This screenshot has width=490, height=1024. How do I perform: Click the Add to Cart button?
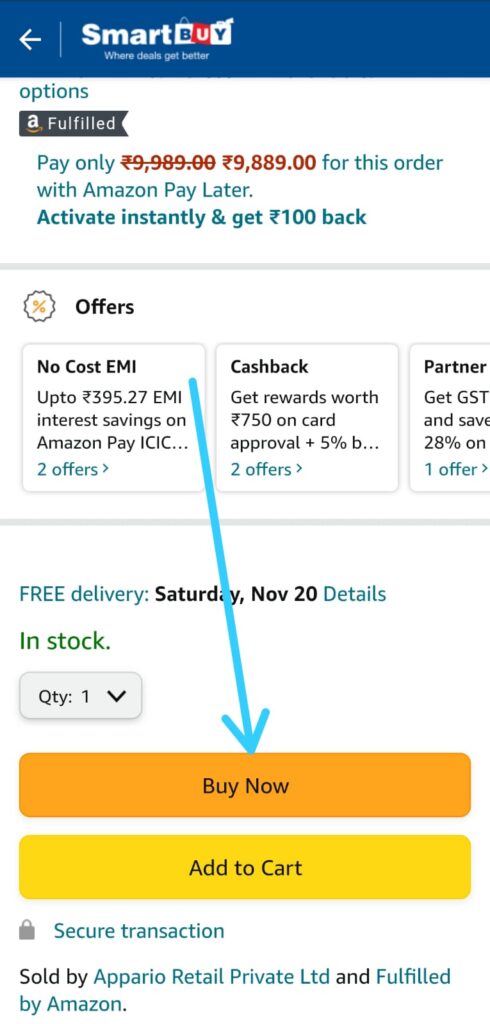[245, 867]
